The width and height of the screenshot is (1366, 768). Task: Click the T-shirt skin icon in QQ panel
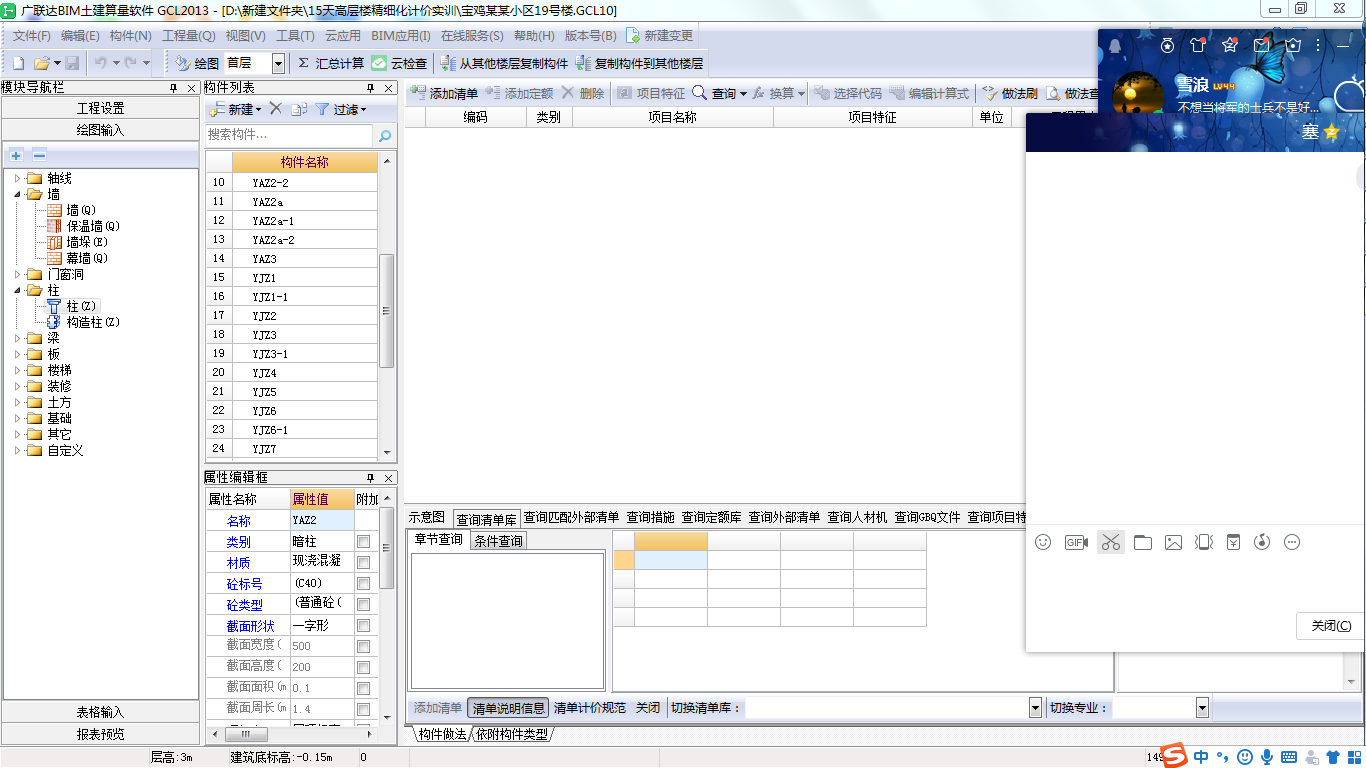(x=1198, y=45)
